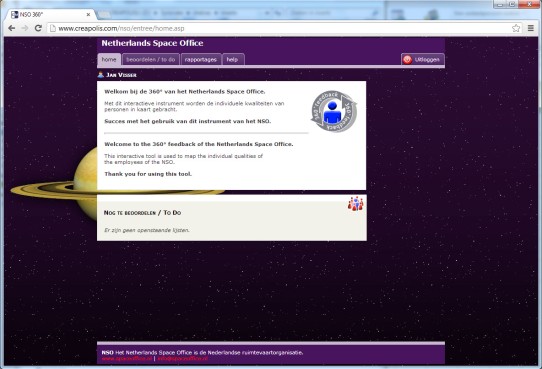Close the NSO 360° browser tab
The height and width of the screenshot is (369, 542).
tap(88, 15)
